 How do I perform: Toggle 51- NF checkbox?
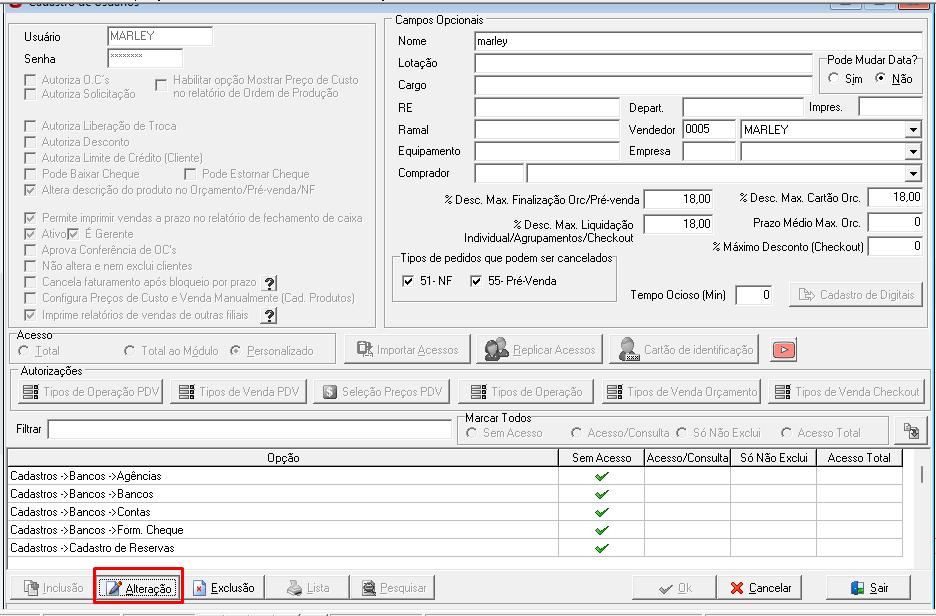pyautogui.click(x=408, y=281)
